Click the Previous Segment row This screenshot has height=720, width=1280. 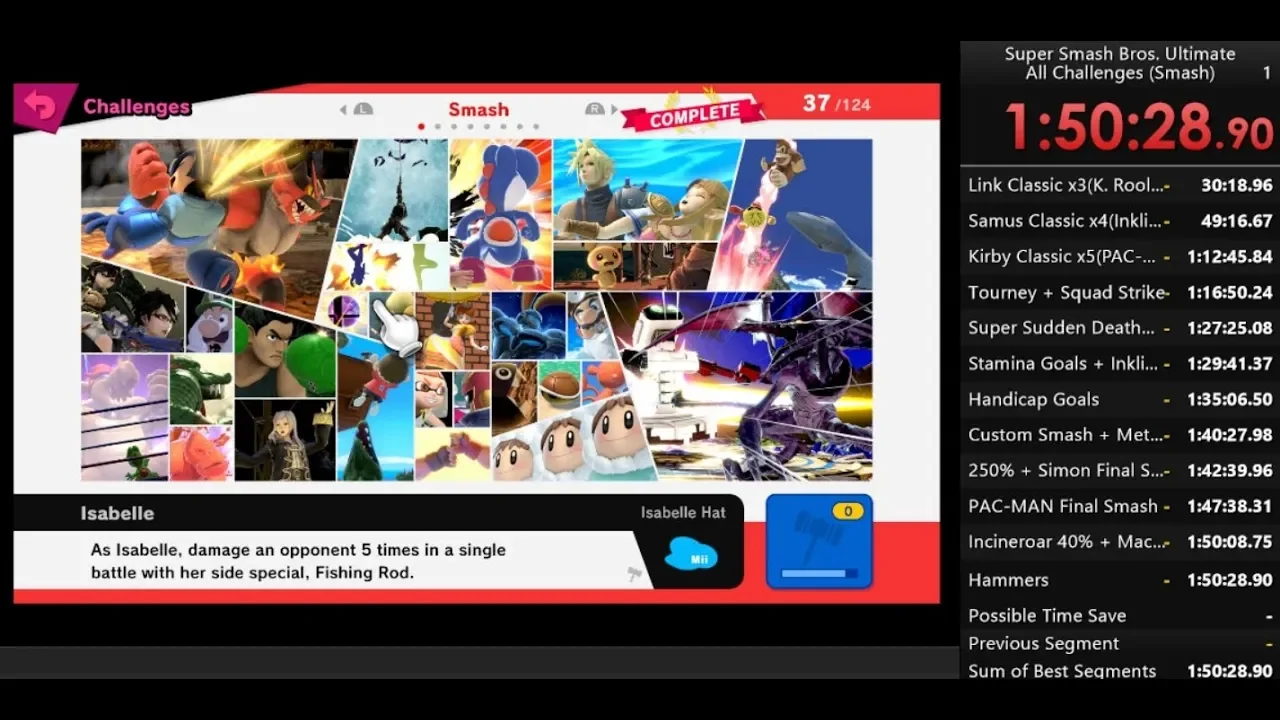coord(1120,643)
